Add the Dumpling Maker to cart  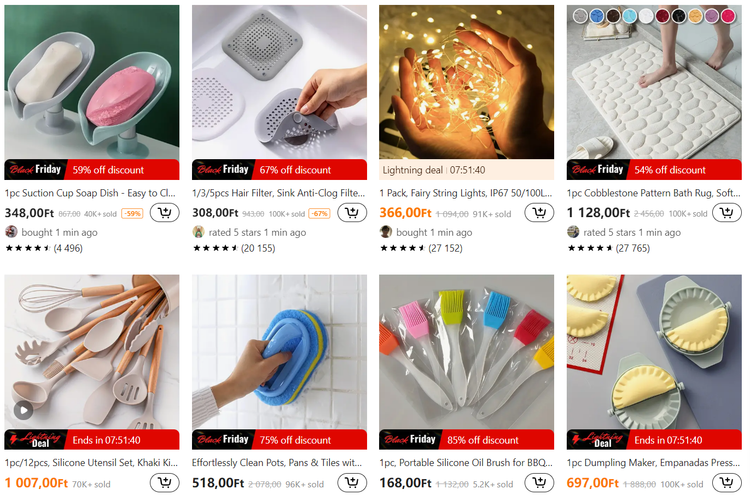[727, 483]
